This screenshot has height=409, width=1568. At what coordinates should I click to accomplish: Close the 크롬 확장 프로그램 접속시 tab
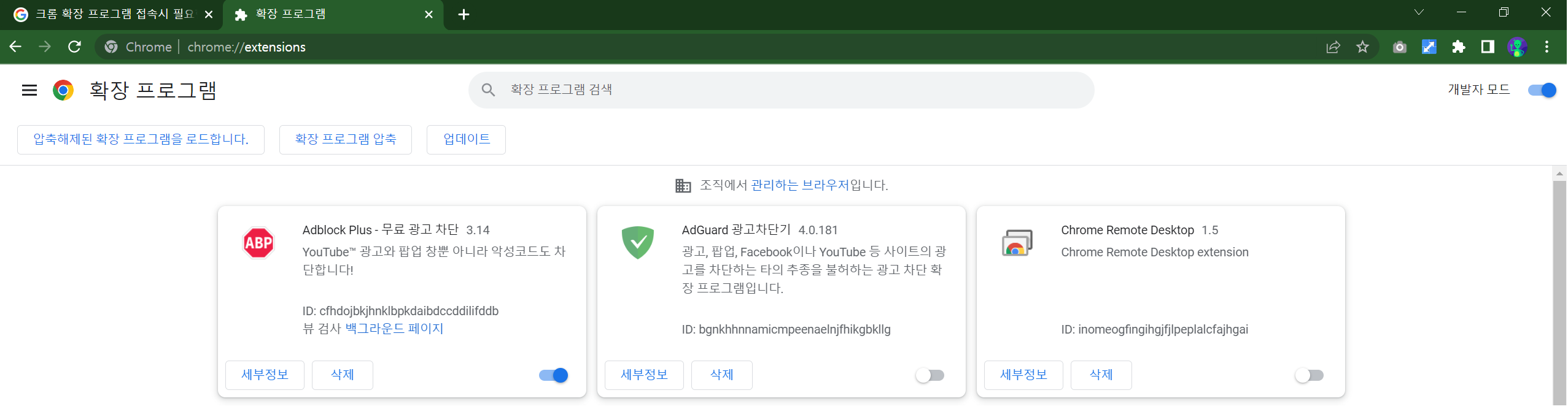pyautogui.click(x=209, y=15)
